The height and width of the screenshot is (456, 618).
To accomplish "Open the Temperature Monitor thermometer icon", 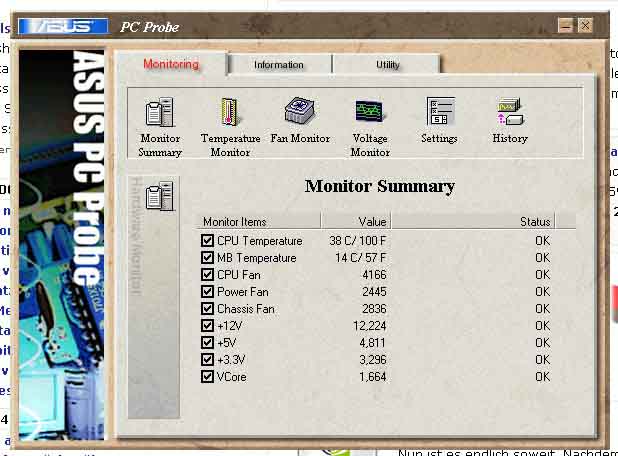I will coord(230,112).
